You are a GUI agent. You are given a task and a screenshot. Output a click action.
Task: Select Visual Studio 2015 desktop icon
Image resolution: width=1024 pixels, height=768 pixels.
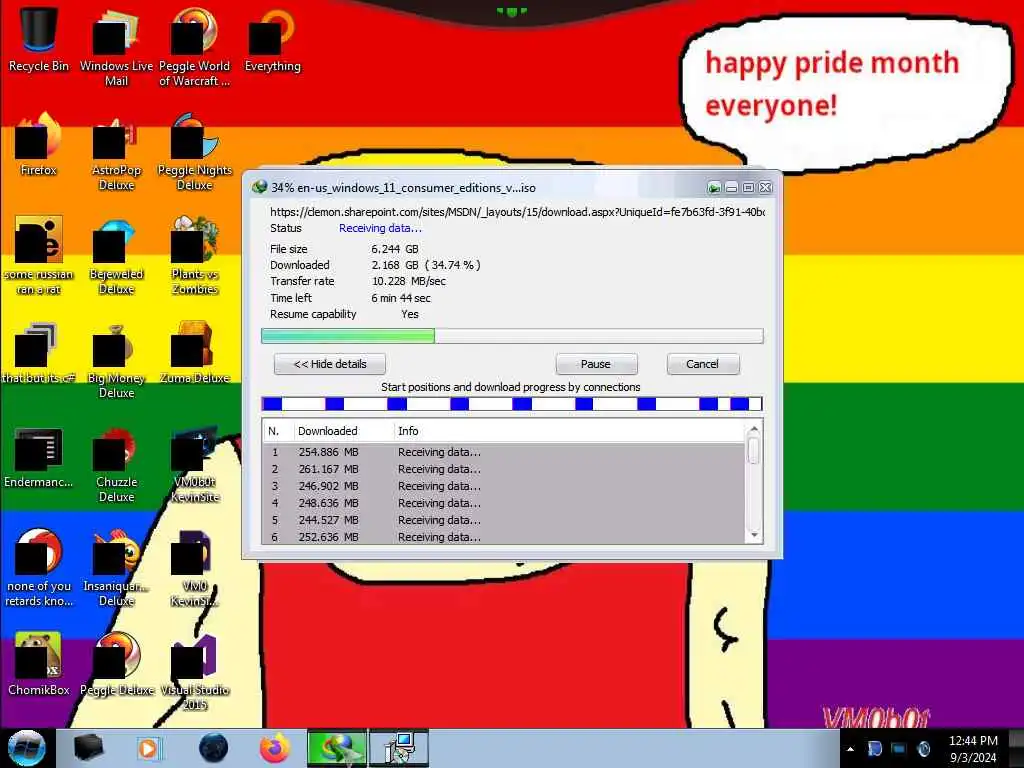[194, 672]
